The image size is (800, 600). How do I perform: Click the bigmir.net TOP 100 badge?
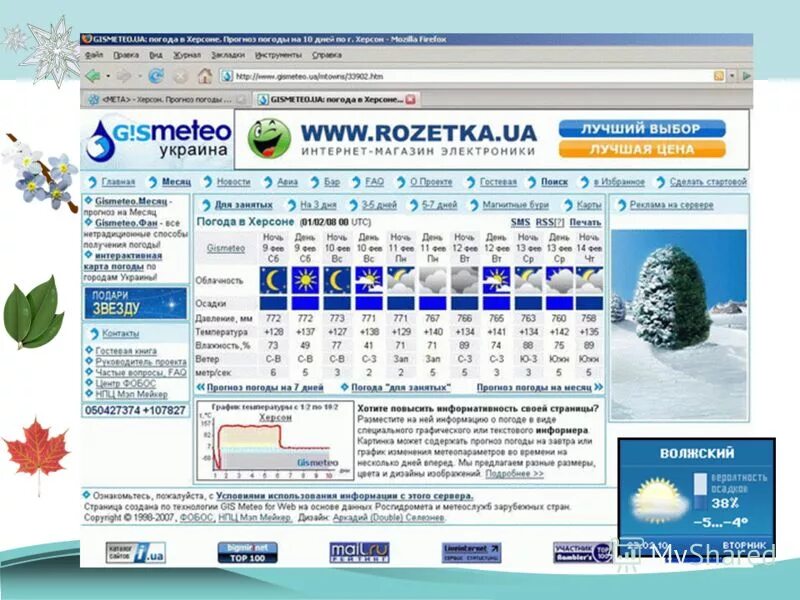point(247,553)
